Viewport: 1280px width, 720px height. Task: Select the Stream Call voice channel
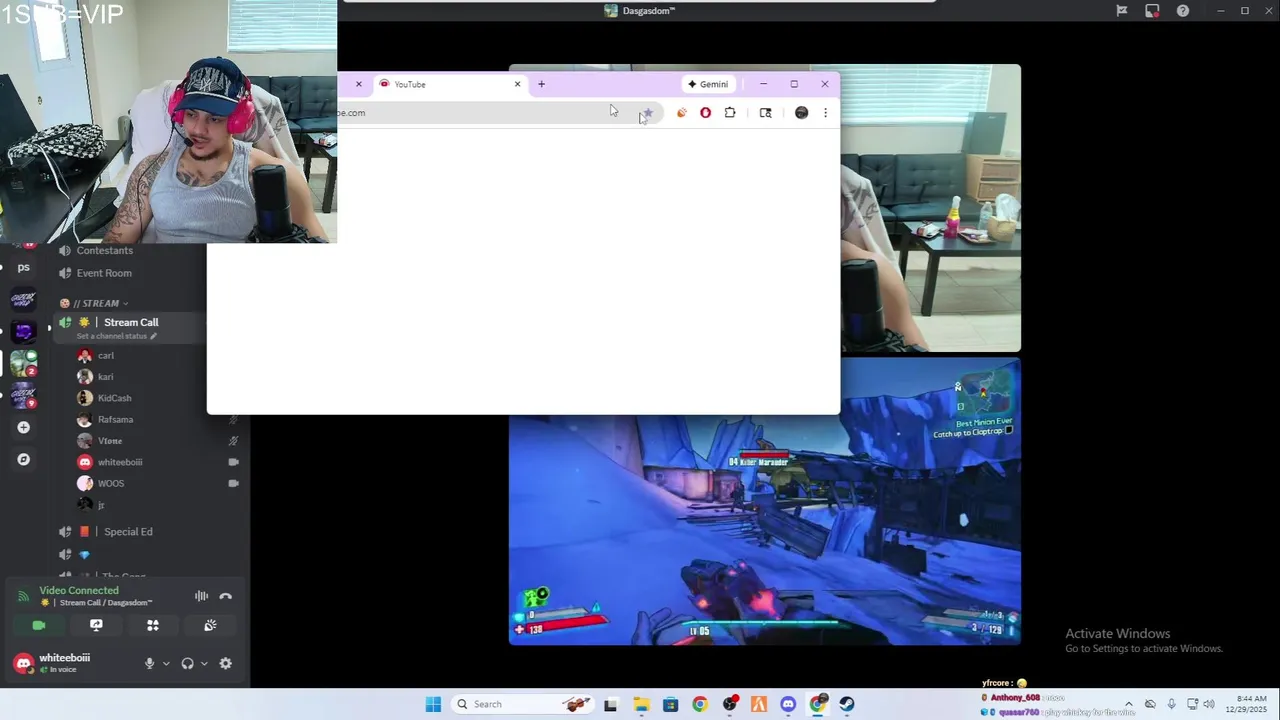(x=131, y=322)
